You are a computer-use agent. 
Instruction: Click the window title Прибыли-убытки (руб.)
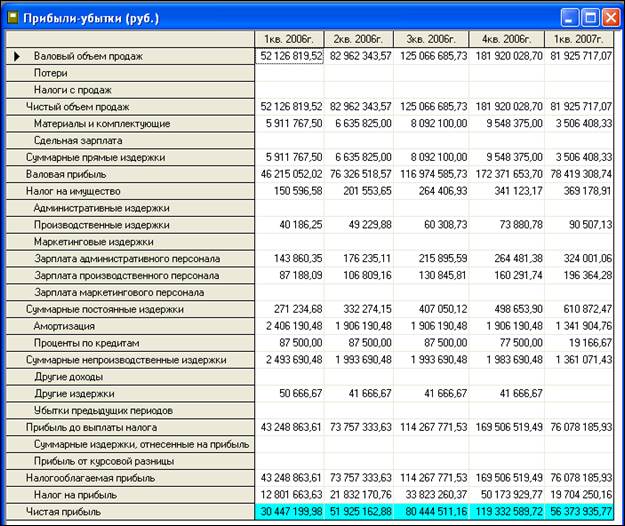point(91,18)
